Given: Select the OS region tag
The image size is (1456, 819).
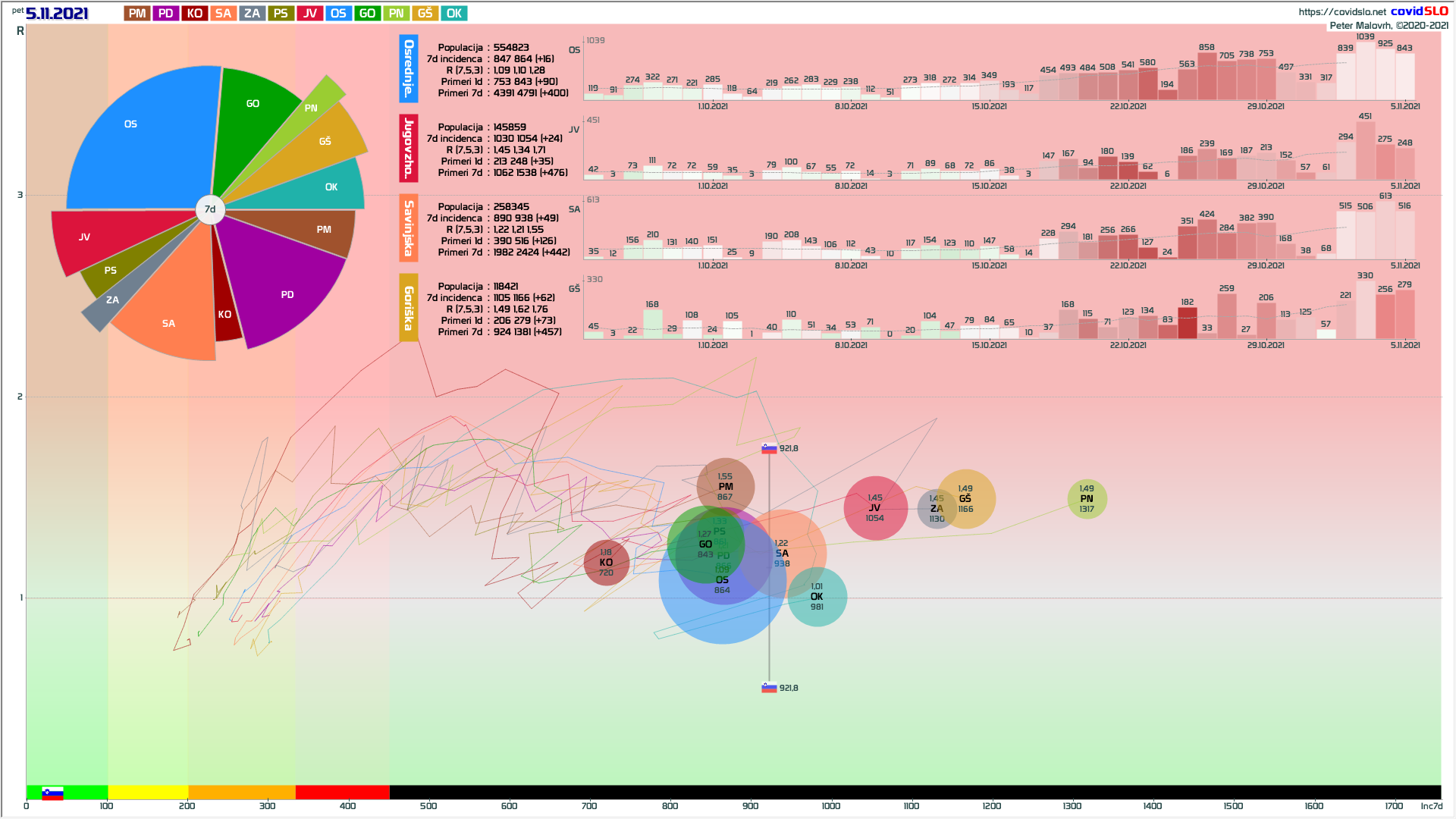Looking at the screenshot, I should [338, 14].
